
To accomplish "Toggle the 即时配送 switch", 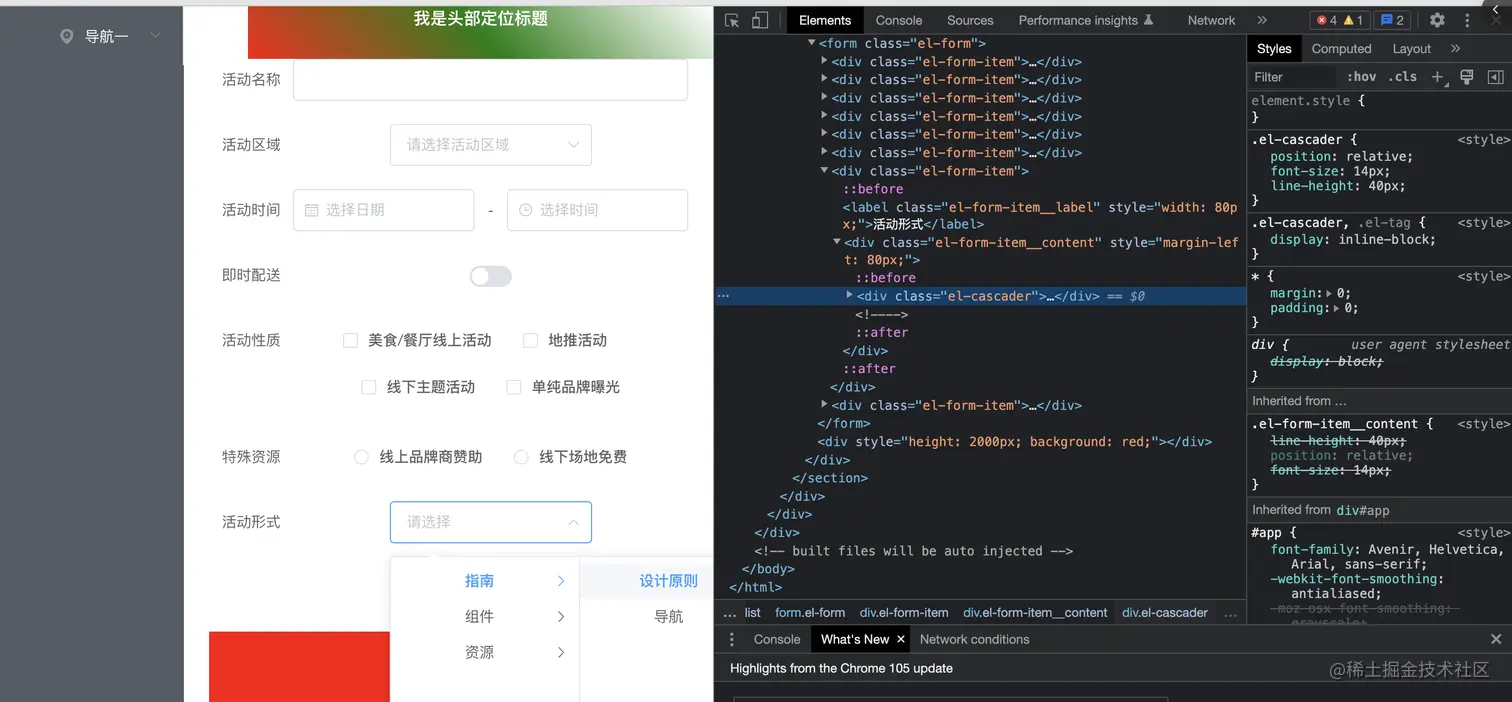I will (491, 276).
